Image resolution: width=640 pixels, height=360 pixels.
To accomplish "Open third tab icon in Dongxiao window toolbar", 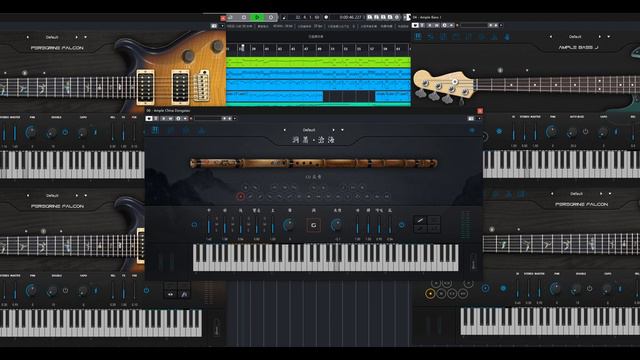I will coord(186,131).
